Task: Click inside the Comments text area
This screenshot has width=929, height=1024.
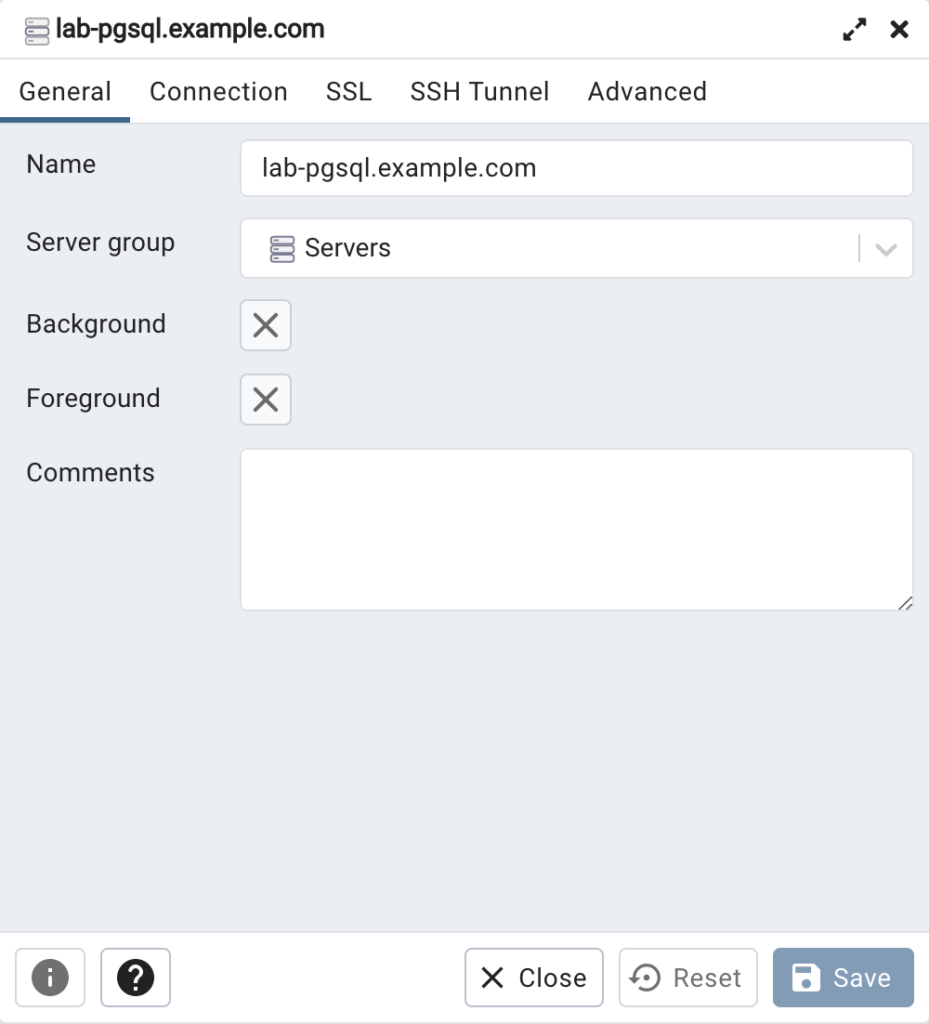Action: (577, 530)
